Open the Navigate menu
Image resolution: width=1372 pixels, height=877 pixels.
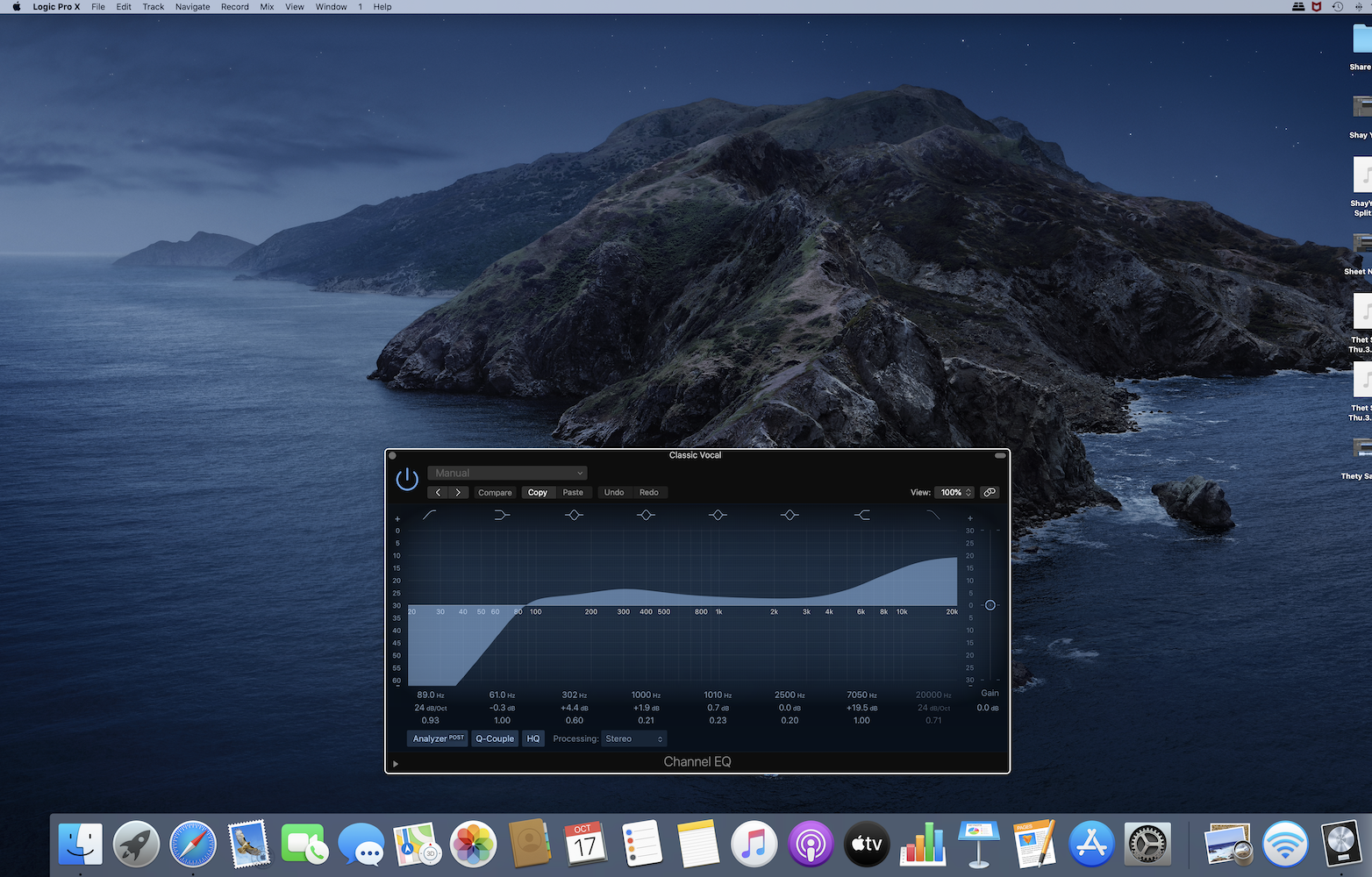[193, 7]
